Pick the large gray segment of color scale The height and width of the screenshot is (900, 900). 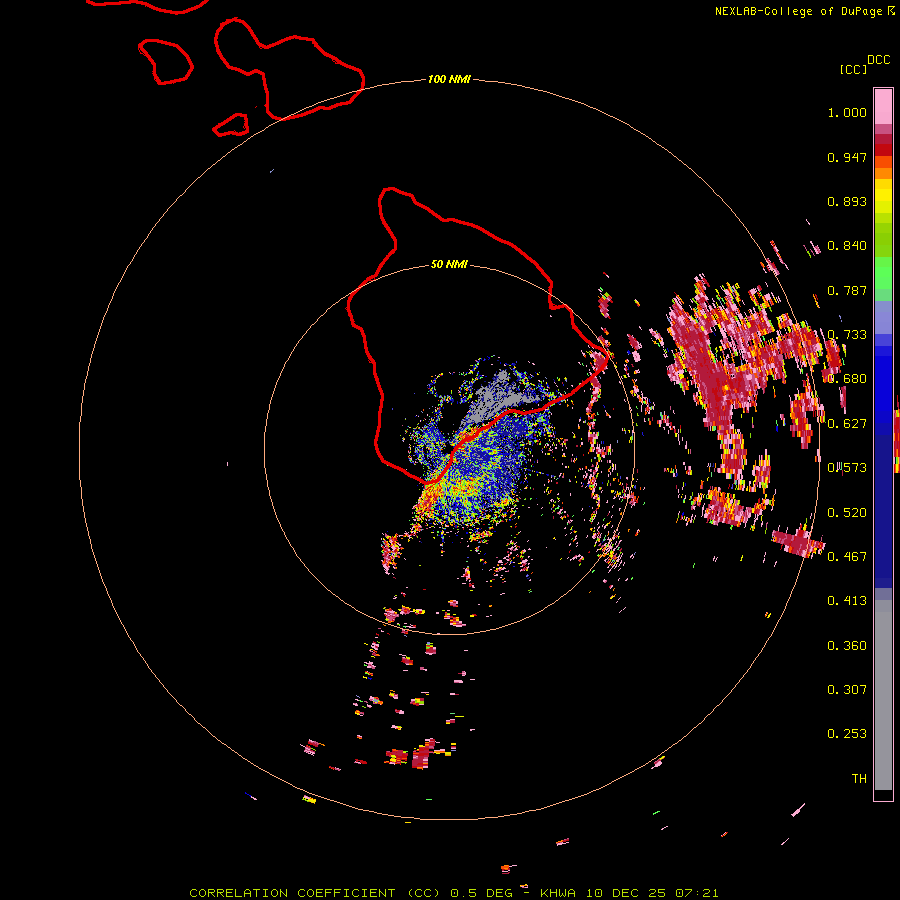pos(883,695)
